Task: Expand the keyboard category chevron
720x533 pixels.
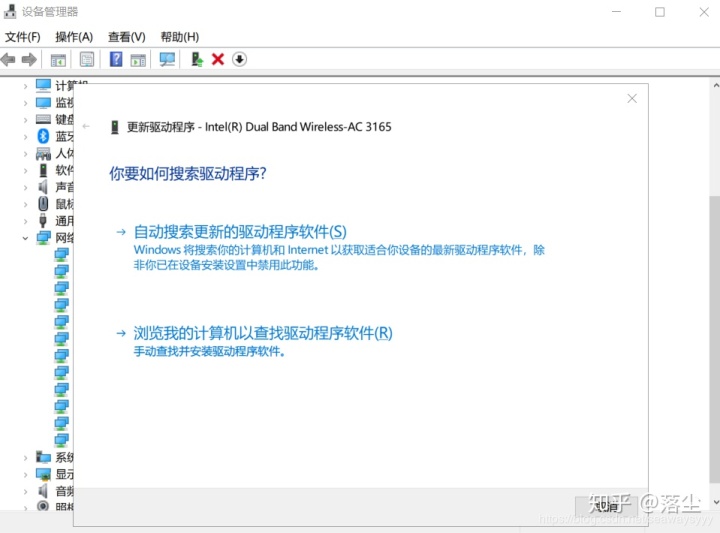Action: 26,120
